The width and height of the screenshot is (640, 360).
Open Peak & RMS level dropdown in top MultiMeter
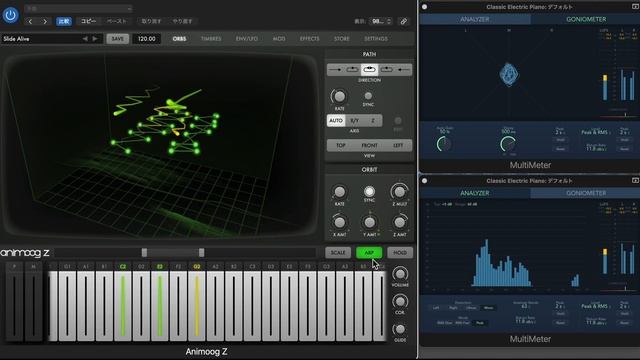pyautogui.click(x=595, y=132)
